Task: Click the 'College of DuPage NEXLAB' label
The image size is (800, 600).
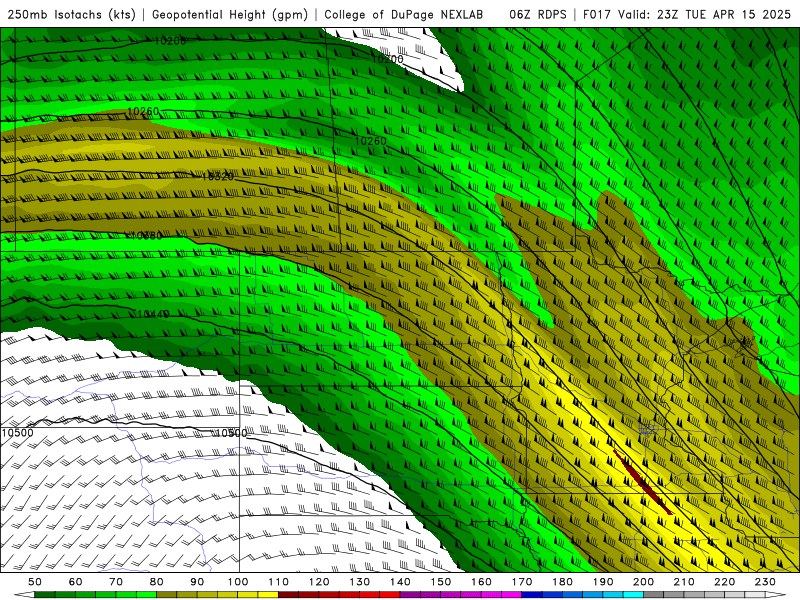Action: pos(403,14)
